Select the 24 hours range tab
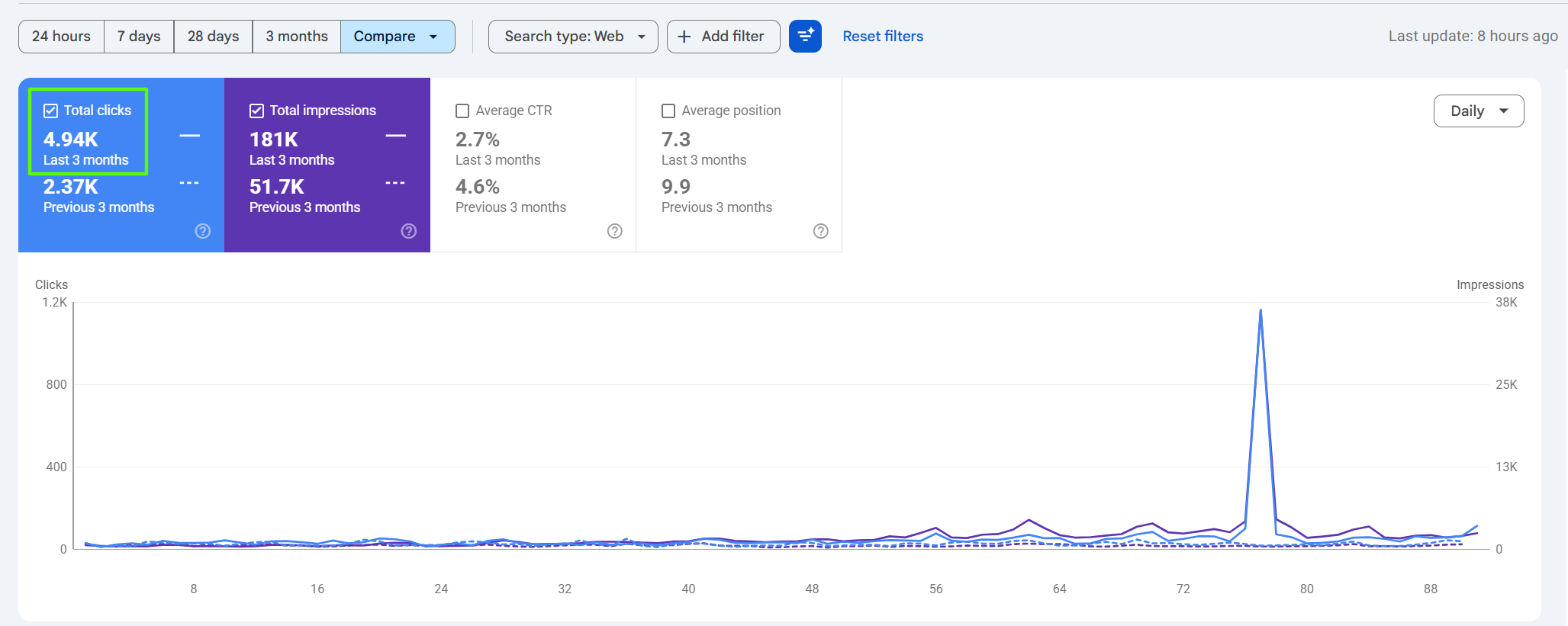 [x=61, y=37]
